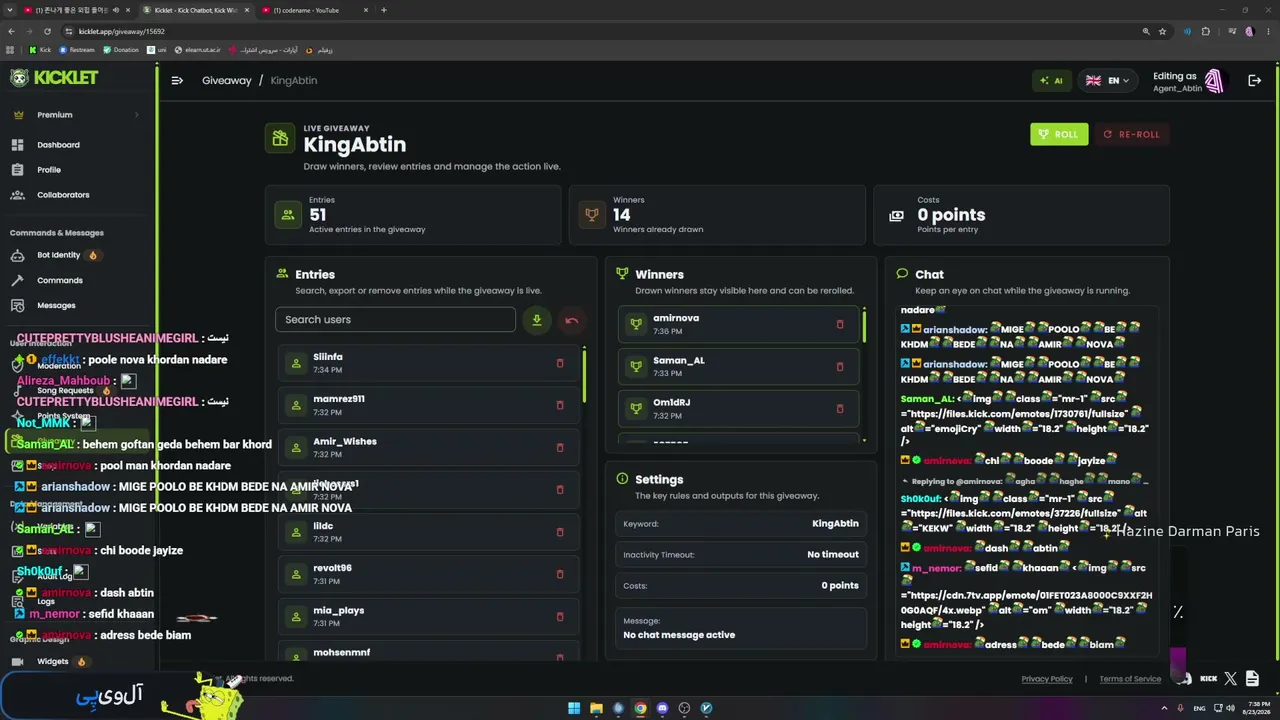Delete the mamrez911 entry
This screenshot has height=720, width=1280.
(560, 405)
